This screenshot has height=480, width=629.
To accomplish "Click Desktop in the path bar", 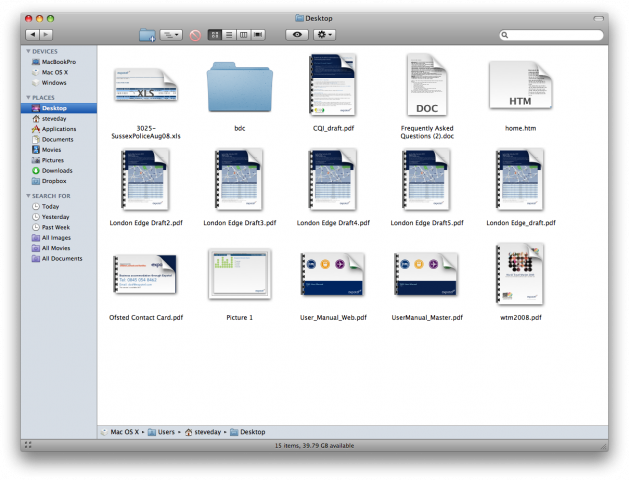I will [x=248, y=432].
